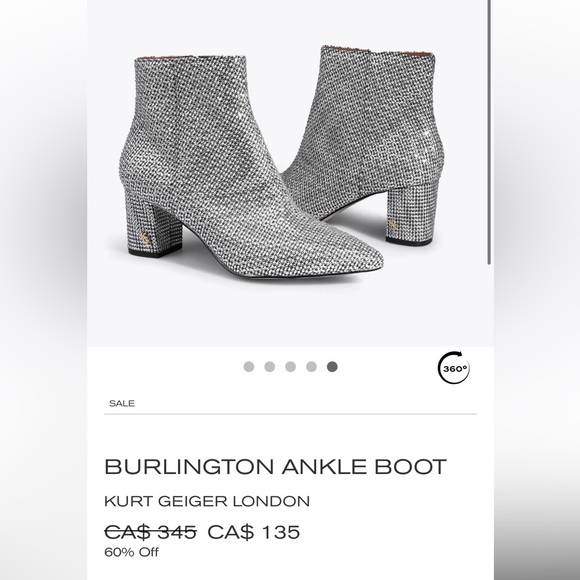Click the Burlington Ankle Boot title
Image resolution: width=580 pixels, height=580 pixels.
(x=276, y=466)
